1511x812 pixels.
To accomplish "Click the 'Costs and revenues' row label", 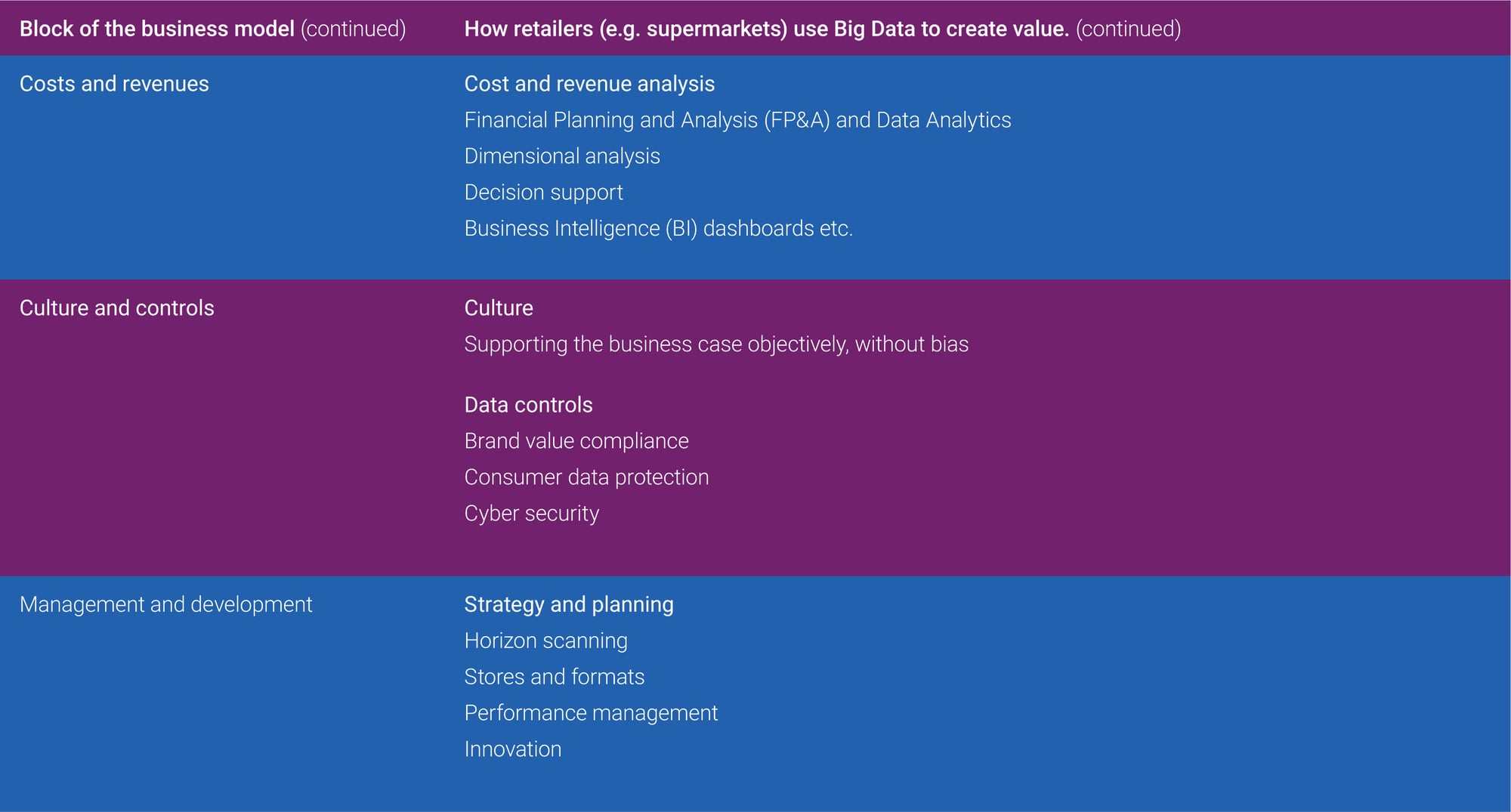I will point(114,84).
